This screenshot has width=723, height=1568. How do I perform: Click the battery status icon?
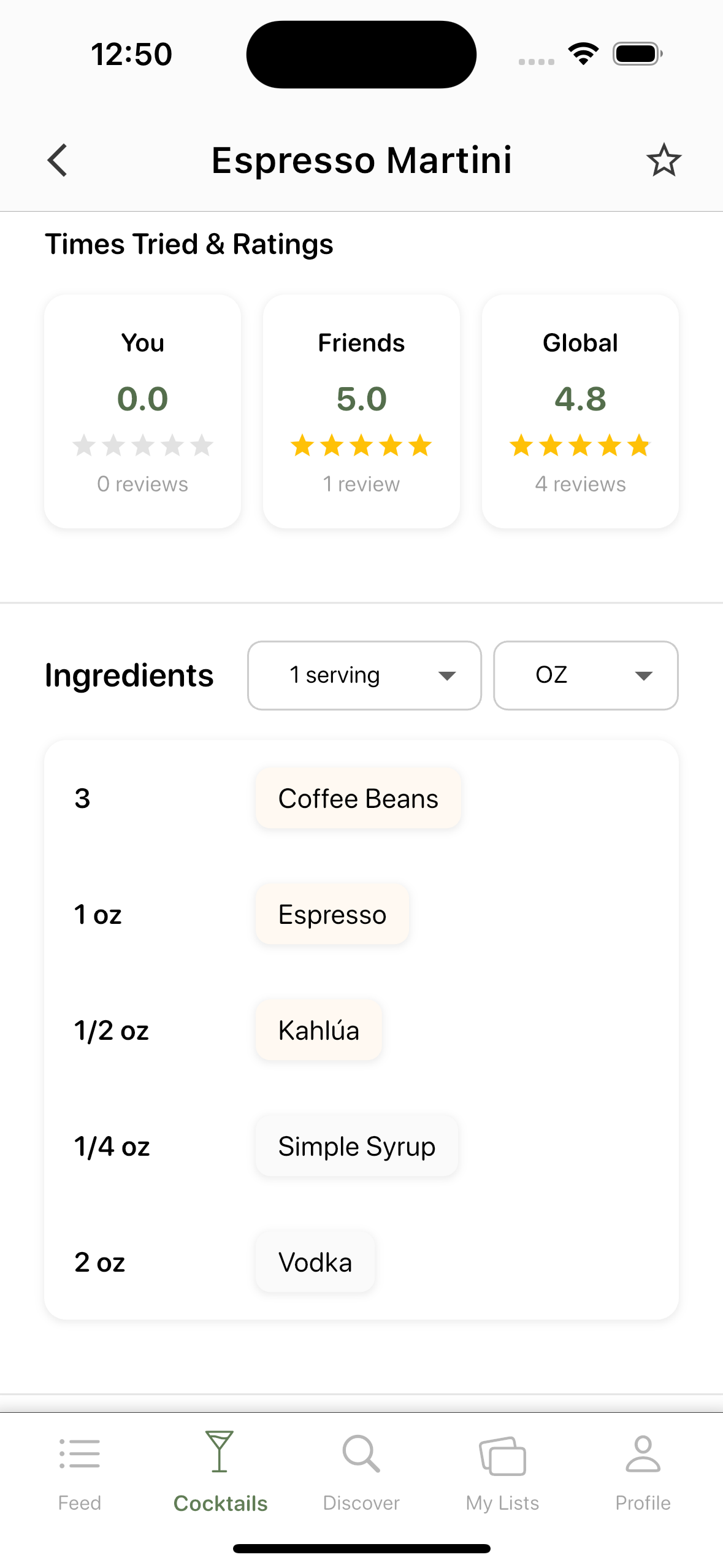click(637, 54)
